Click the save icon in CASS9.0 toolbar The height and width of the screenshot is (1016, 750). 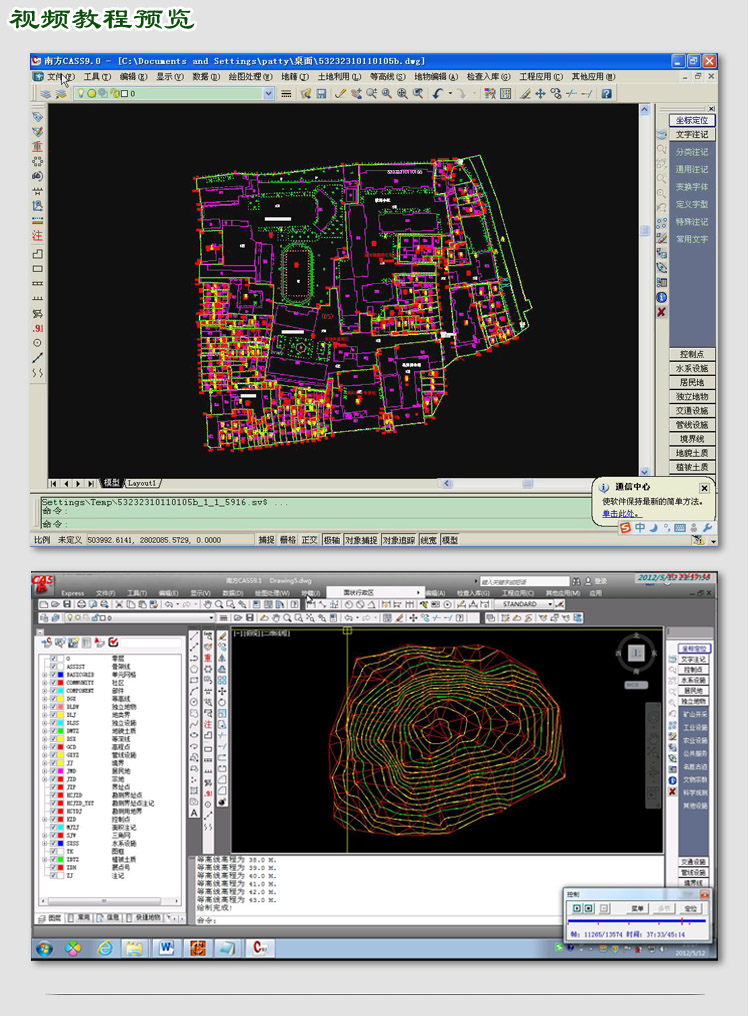click(x=321, y=94)
